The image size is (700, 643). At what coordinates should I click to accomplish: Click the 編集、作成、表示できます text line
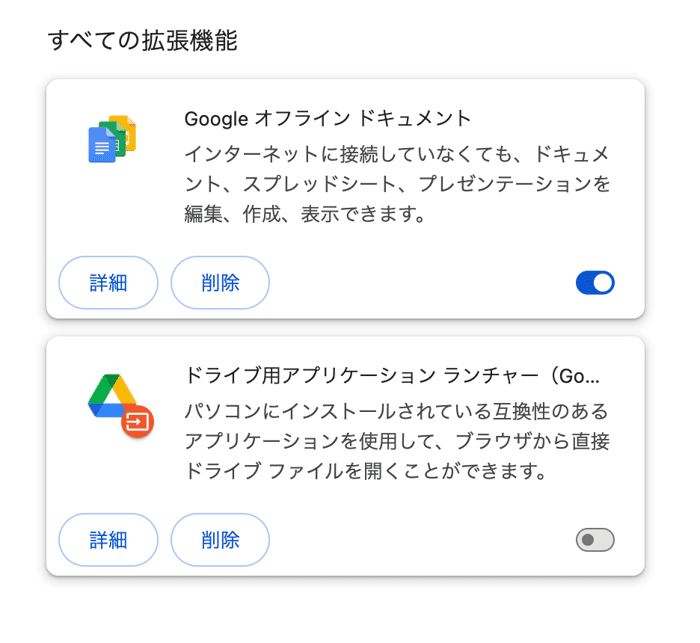tap(305, 214)
